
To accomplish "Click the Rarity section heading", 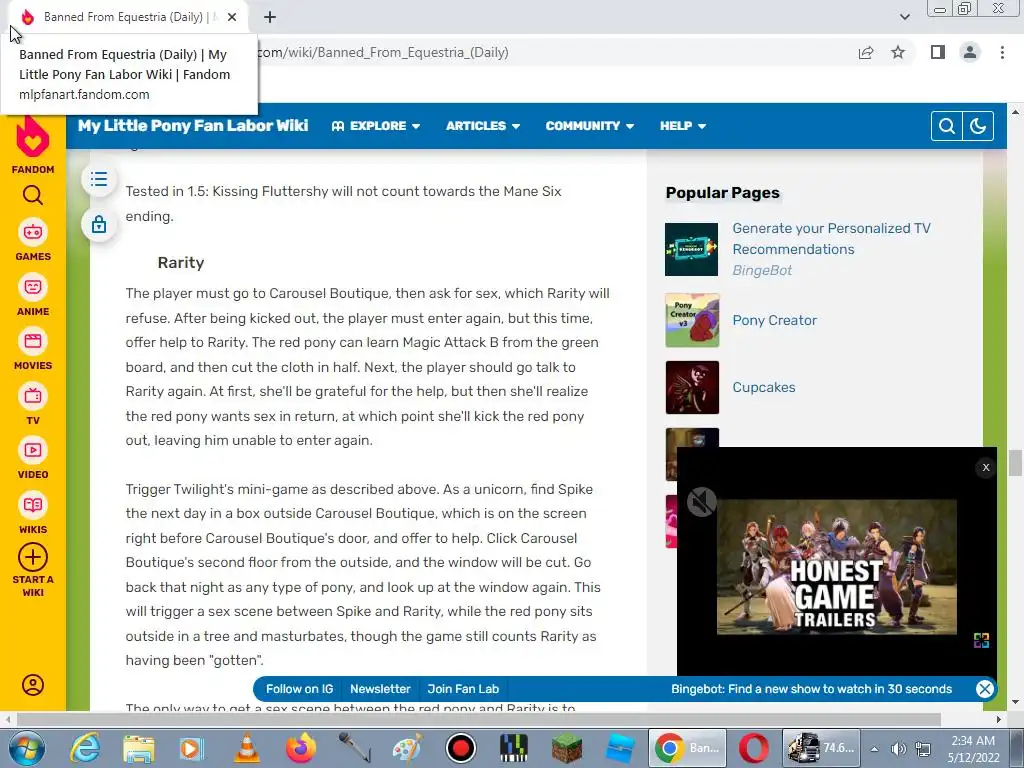I will [x=181, y=263].
